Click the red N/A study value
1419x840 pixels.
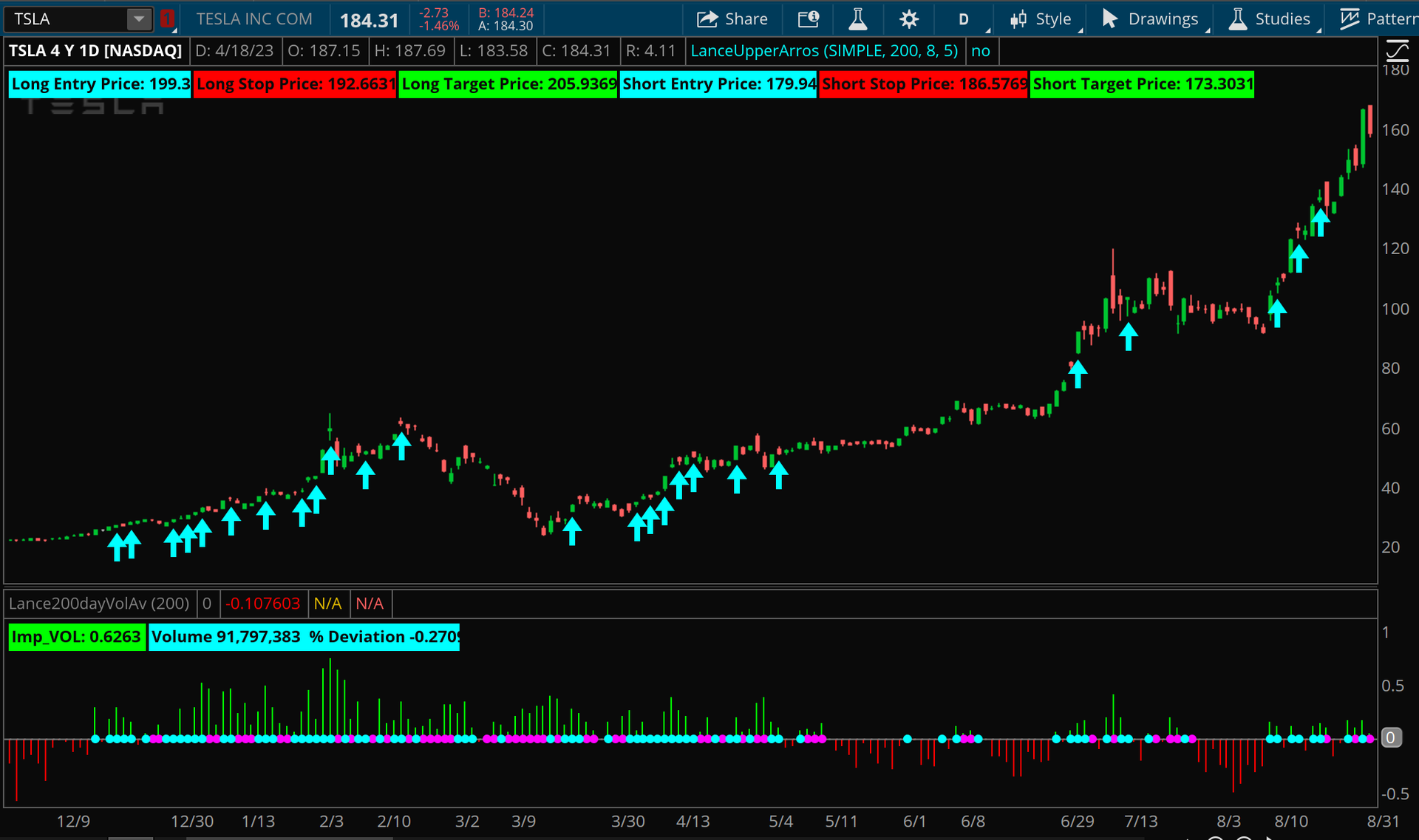pos(370,604)
